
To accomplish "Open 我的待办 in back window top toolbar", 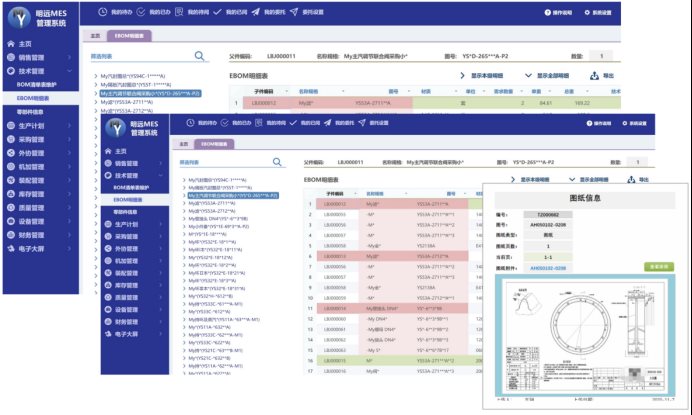I will pos(117,12).
